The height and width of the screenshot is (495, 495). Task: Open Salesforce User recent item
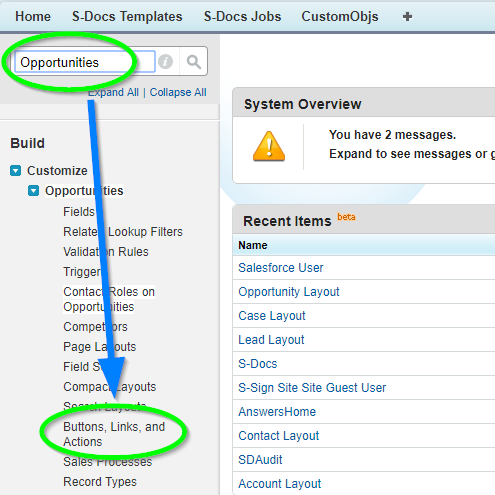(281, 268)
